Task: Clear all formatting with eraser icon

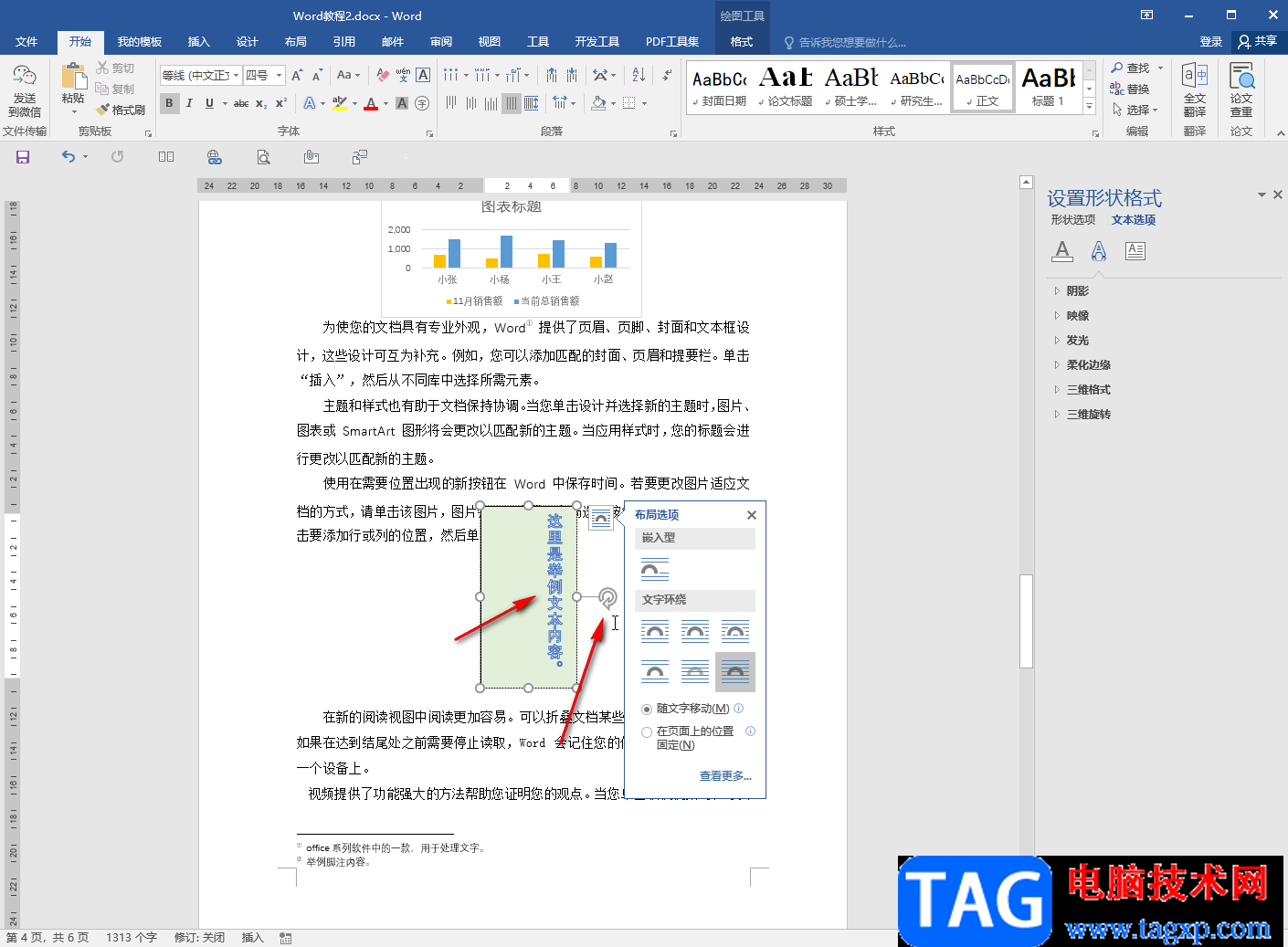Action: pos(383,75)
